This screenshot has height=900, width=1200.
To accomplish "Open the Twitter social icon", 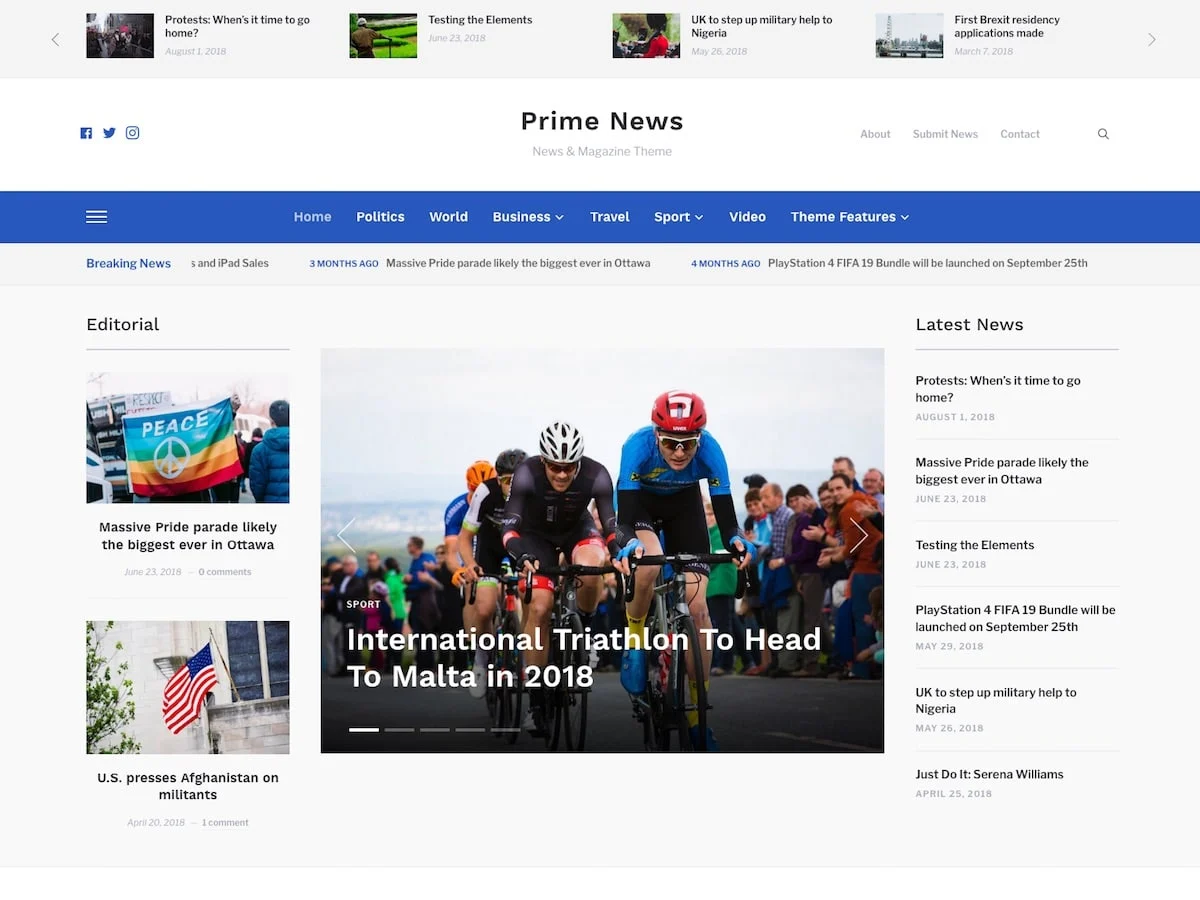I will tap(109, 133).
